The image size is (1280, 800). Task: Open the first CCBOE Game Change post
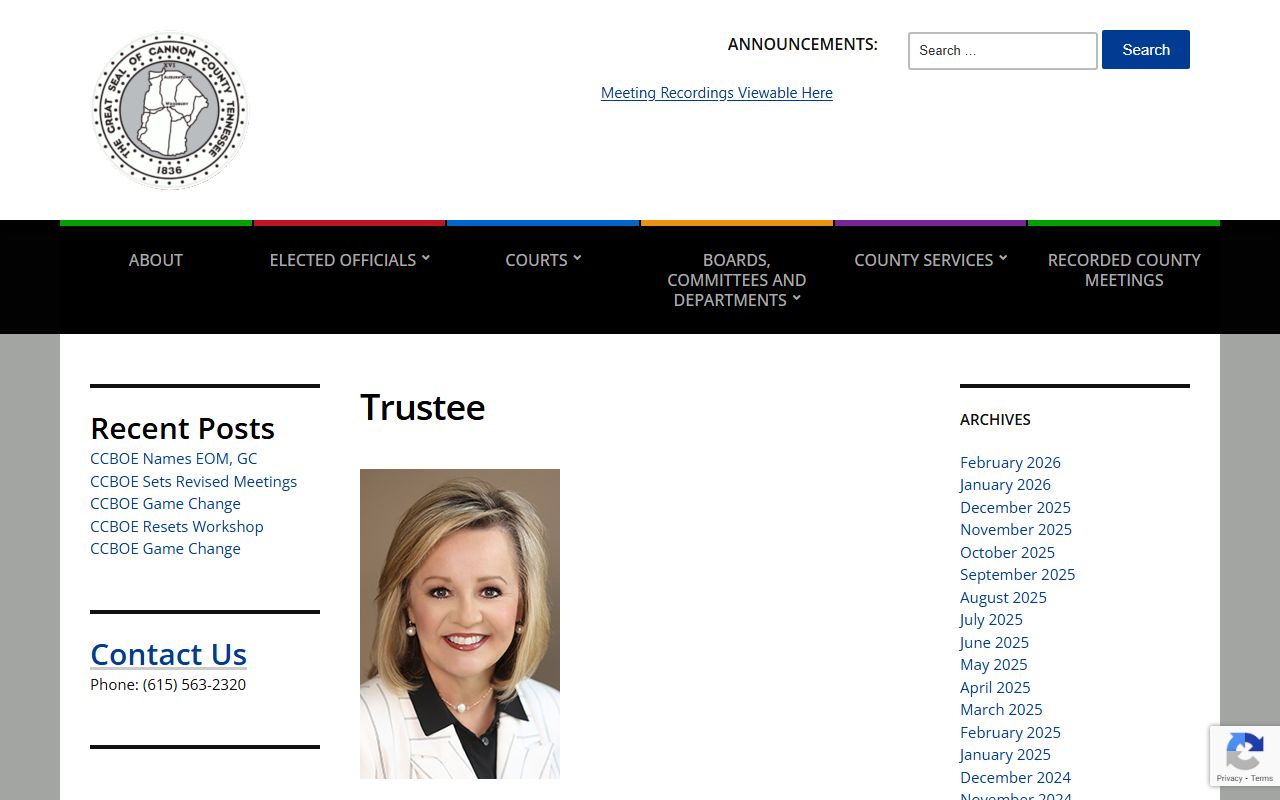tap(166, 504)
